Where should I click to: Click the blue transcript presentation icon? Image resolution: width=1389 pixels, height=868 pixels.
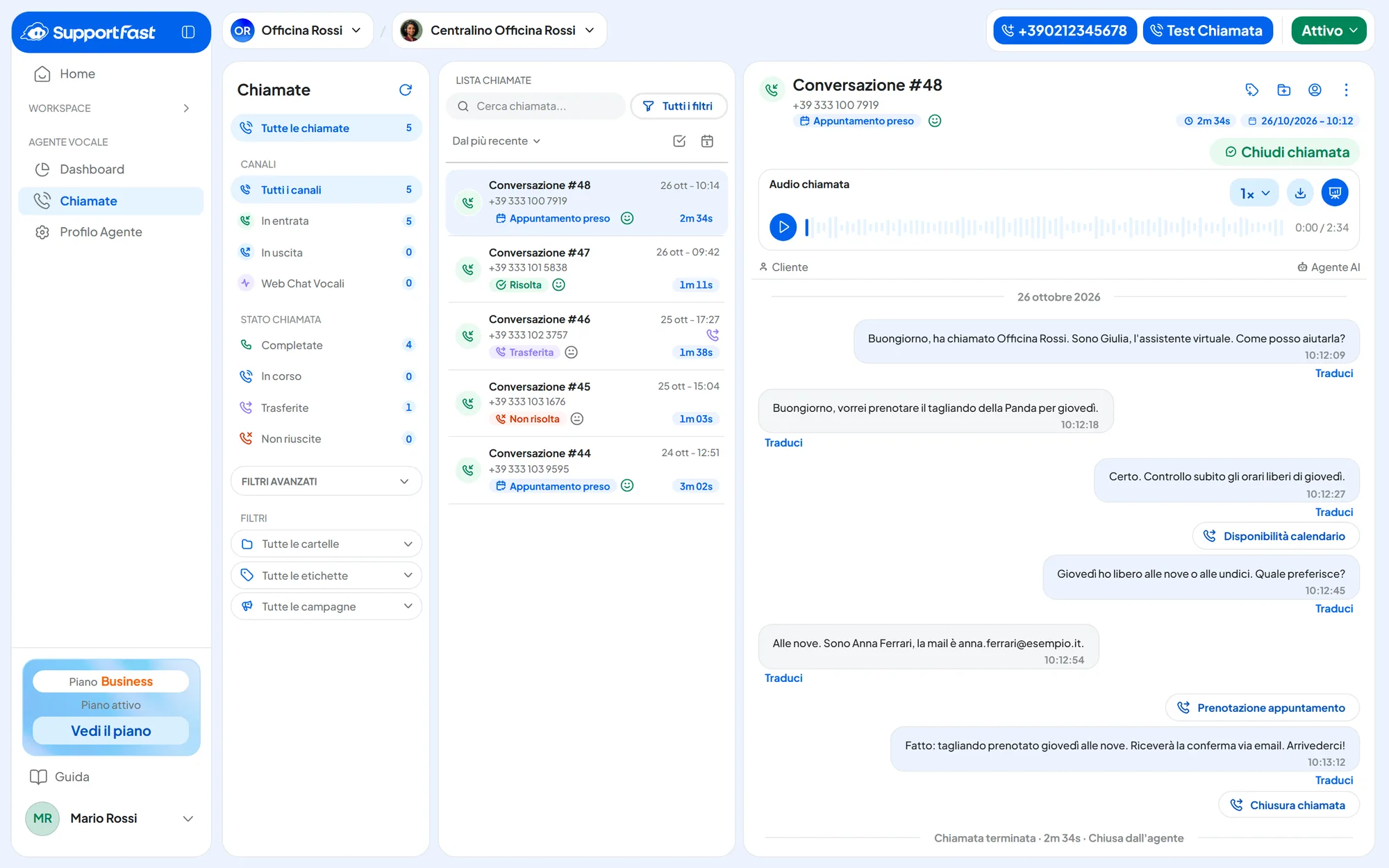1334,193
